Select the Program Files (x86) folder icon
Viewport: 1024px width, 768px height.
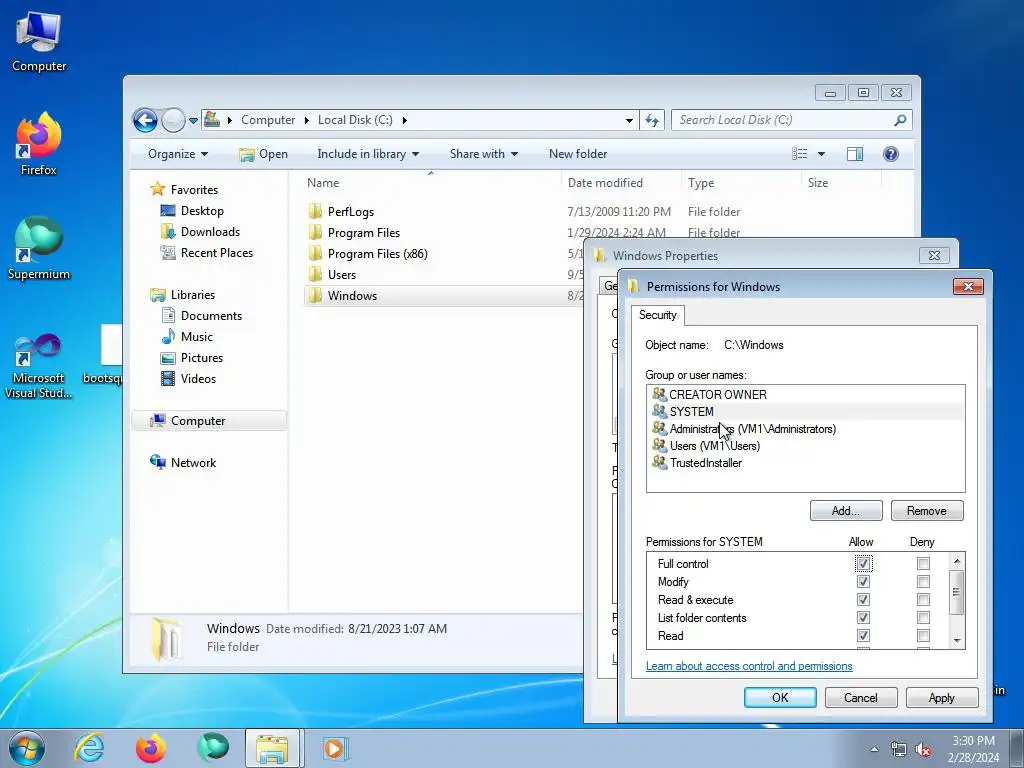[315, 253]
